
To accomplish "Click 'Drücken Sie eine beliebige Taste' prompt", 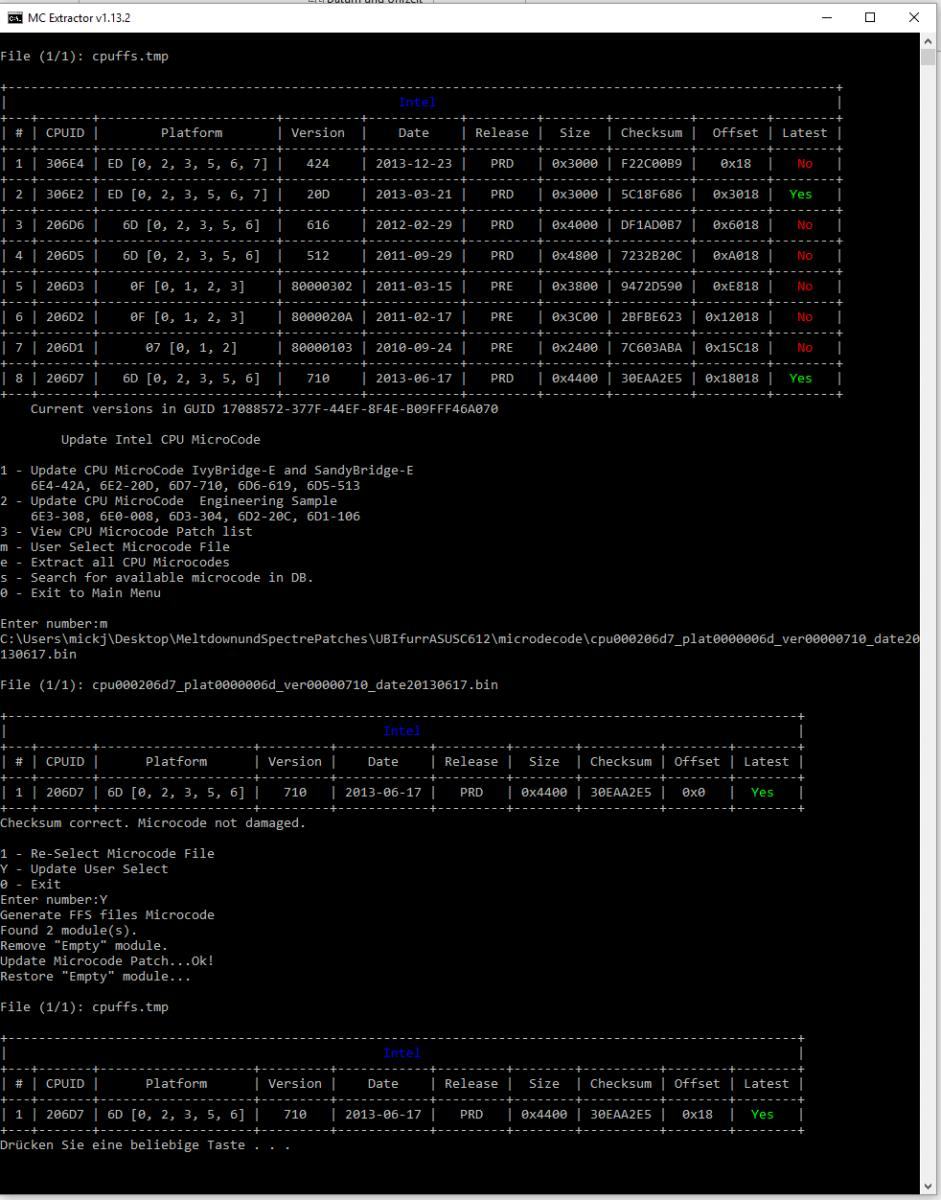I will click(x=146, y=1145).
